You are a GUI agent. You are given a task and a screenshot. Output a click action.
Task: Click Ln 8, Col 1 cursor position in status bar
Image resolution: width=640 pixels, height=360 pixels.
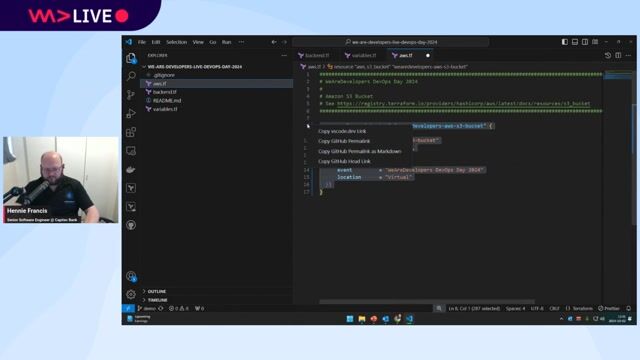pyautogui.click(x=474, y=309)
